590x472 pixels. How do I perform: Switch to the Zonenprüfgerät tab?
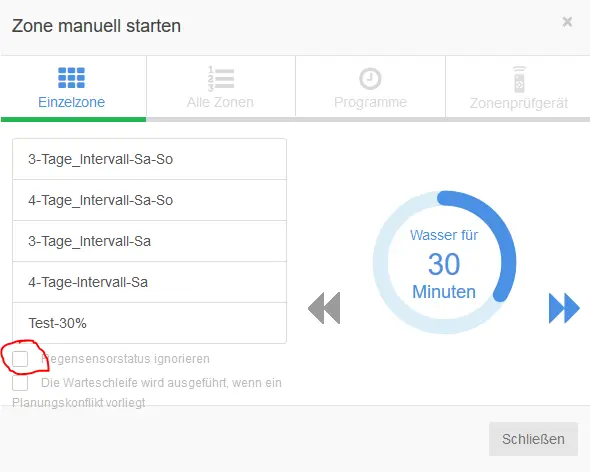coord(518,87)
